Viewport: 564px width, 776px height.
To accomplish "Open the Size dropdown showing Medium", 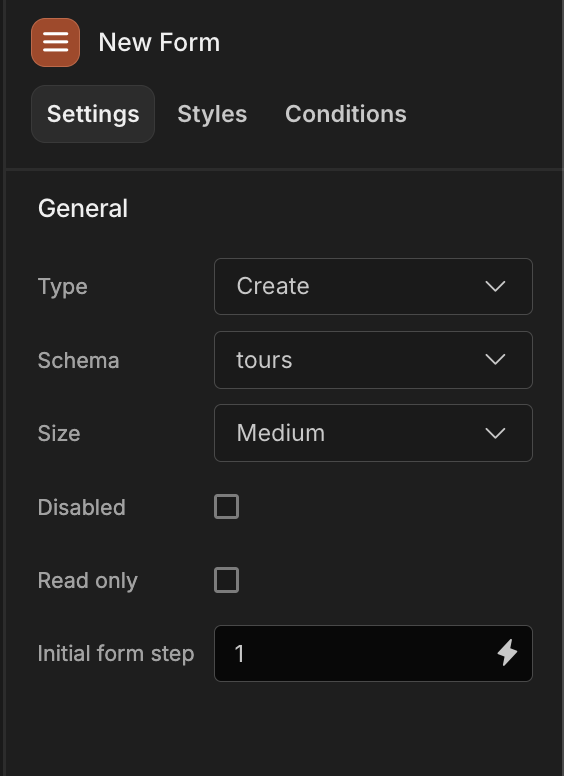I will 373,433.
